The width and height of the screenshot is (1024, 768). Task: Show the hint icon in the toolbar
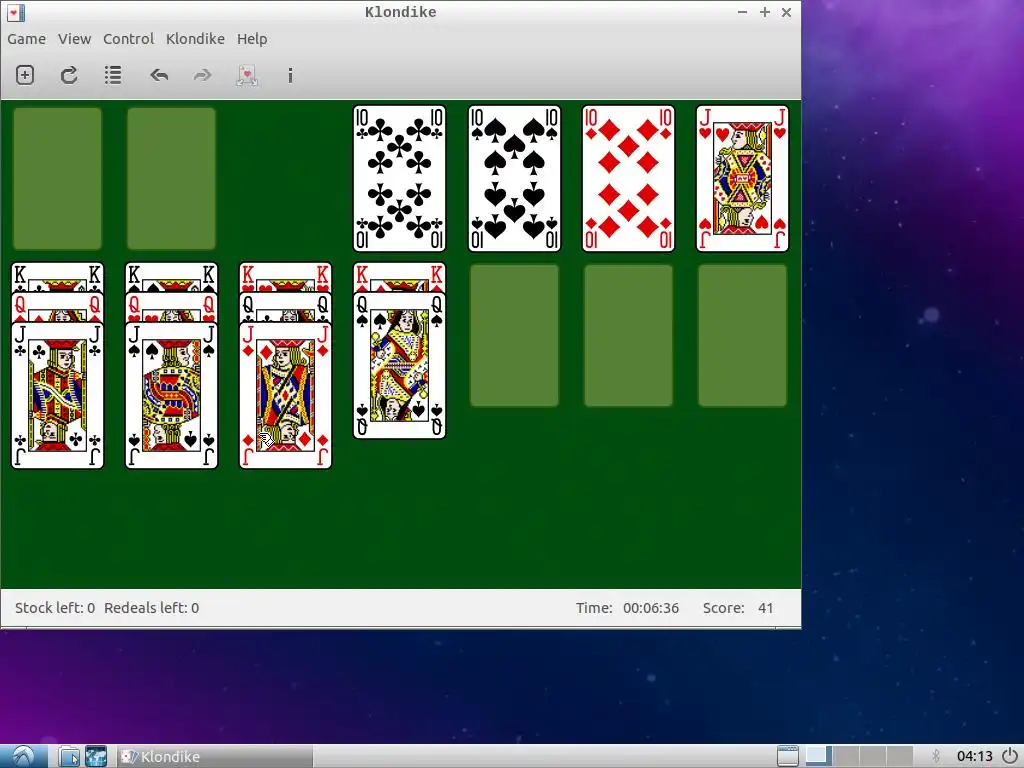(x=290, y=75)
